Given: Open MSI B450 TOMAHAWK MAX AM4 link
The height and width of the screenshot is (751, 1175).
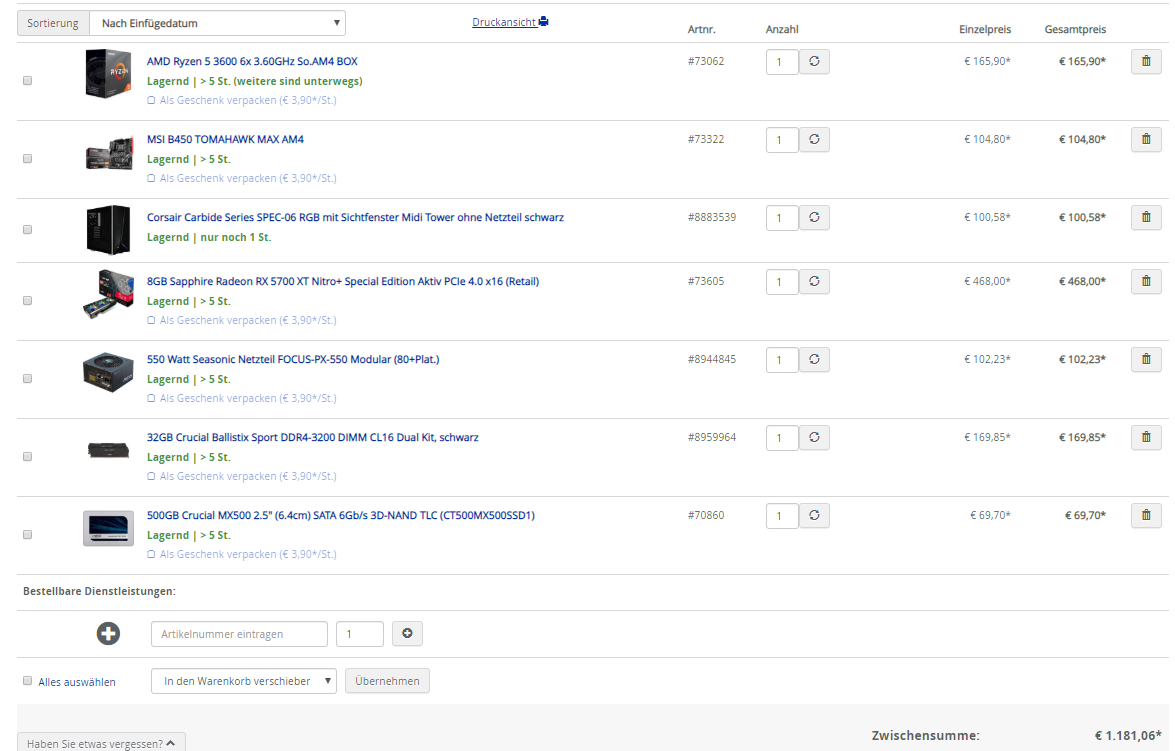Looking at the screenshot, I should [225, 139].
